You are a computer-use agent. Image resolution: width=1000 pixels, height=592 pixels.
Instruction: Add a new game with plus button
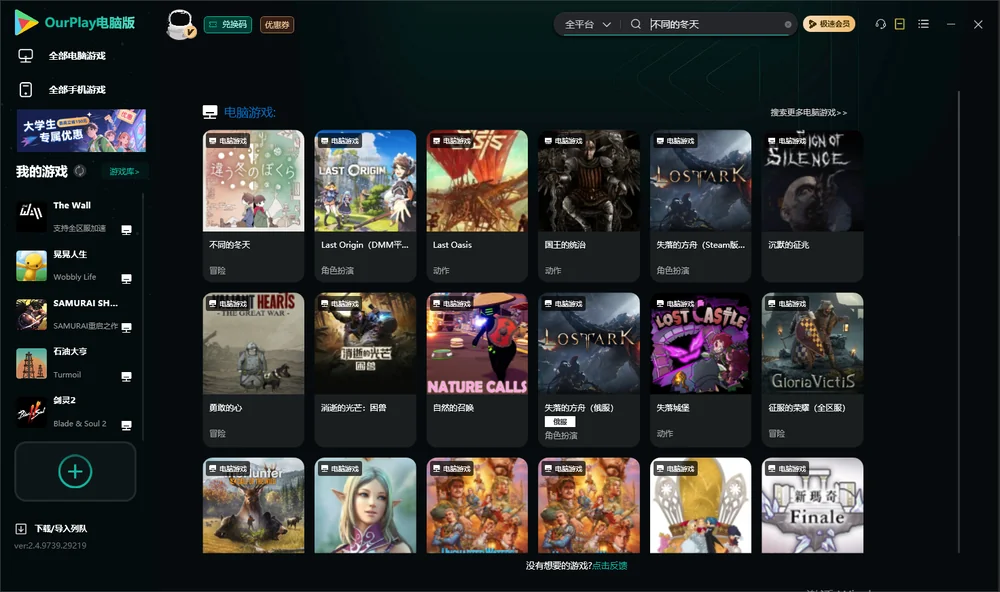[x=75, y=471]
